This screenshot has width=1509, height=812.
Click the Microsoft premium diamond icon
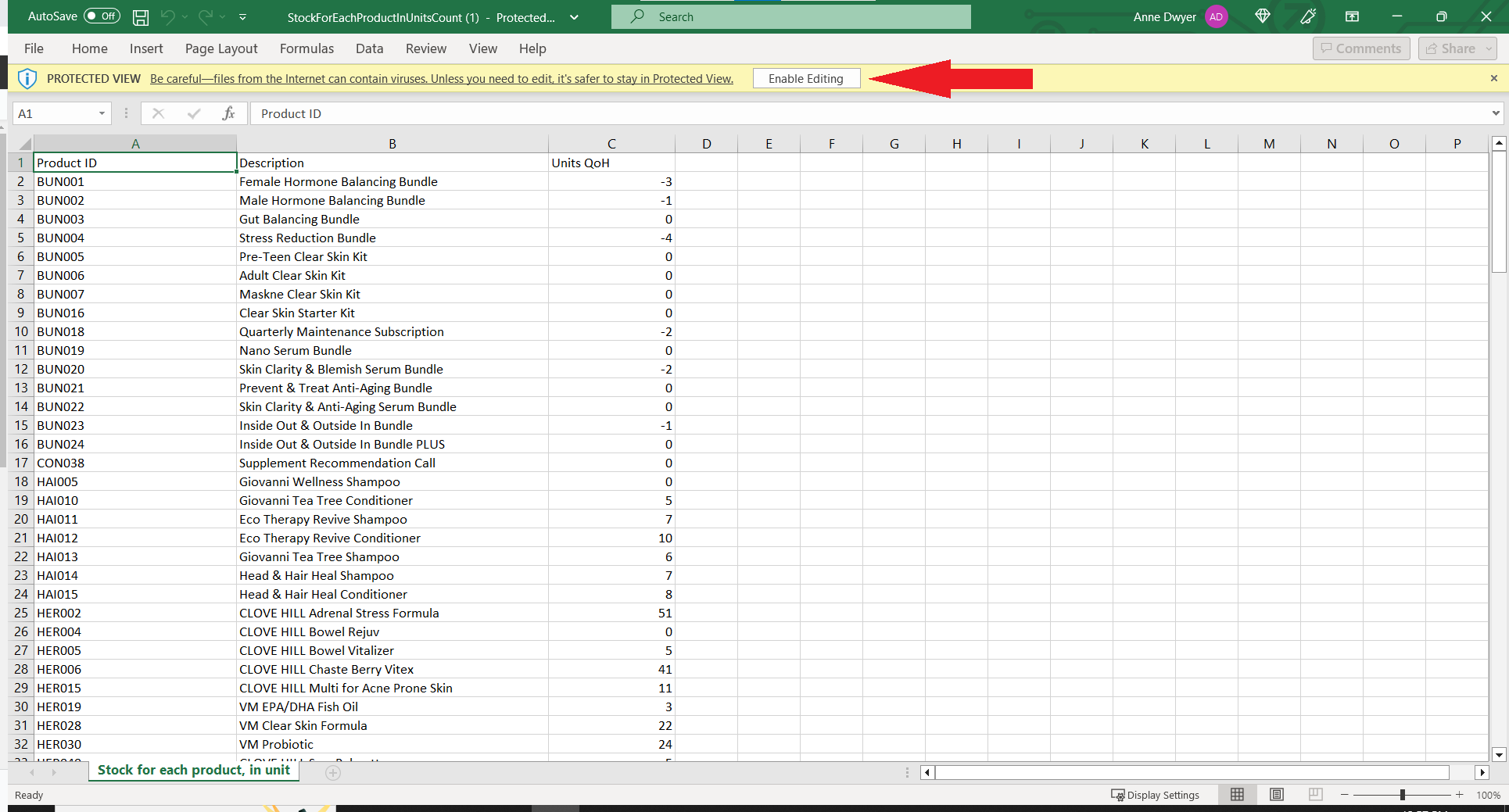[1262, 16]
